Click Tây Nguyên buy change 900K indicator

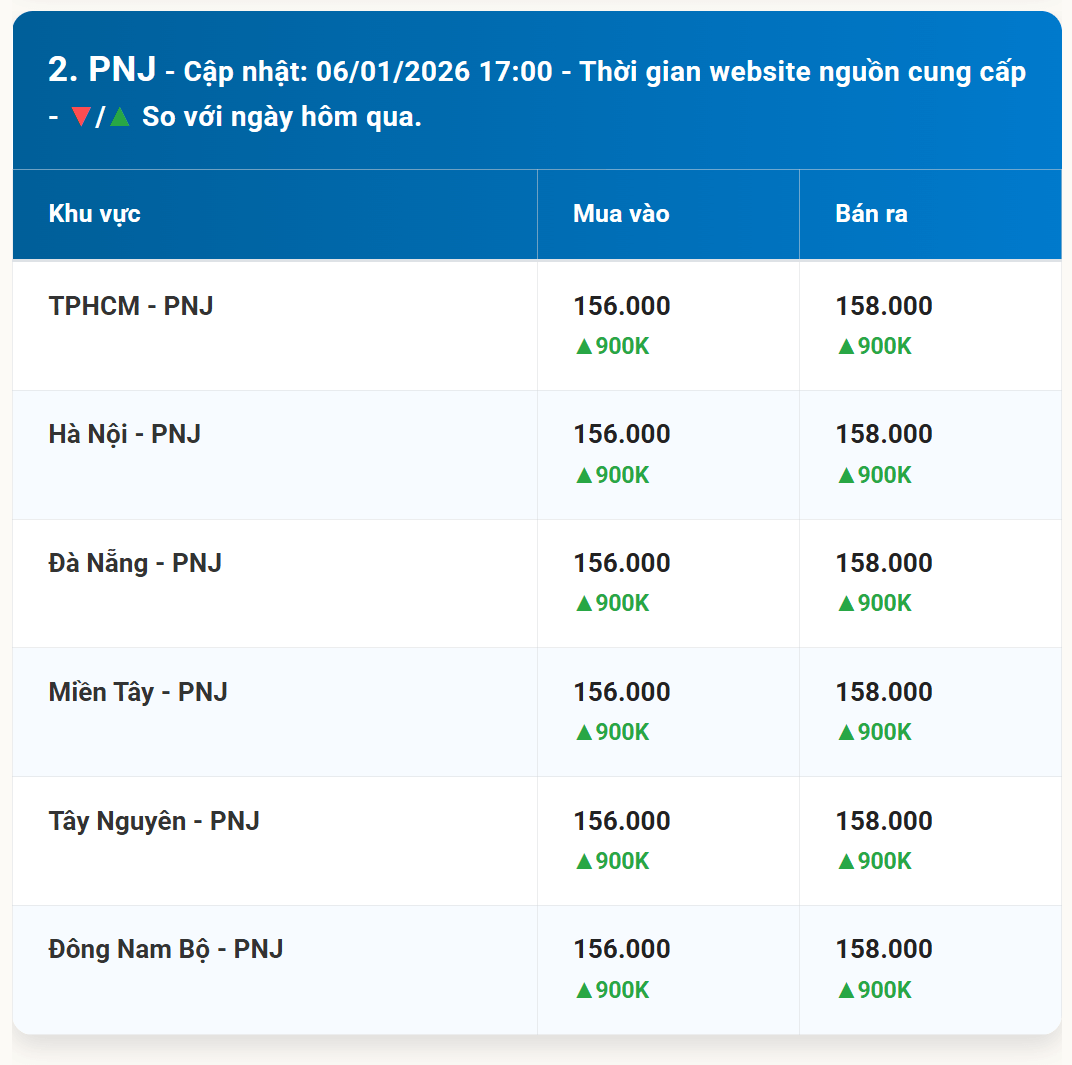pos(613,861)
